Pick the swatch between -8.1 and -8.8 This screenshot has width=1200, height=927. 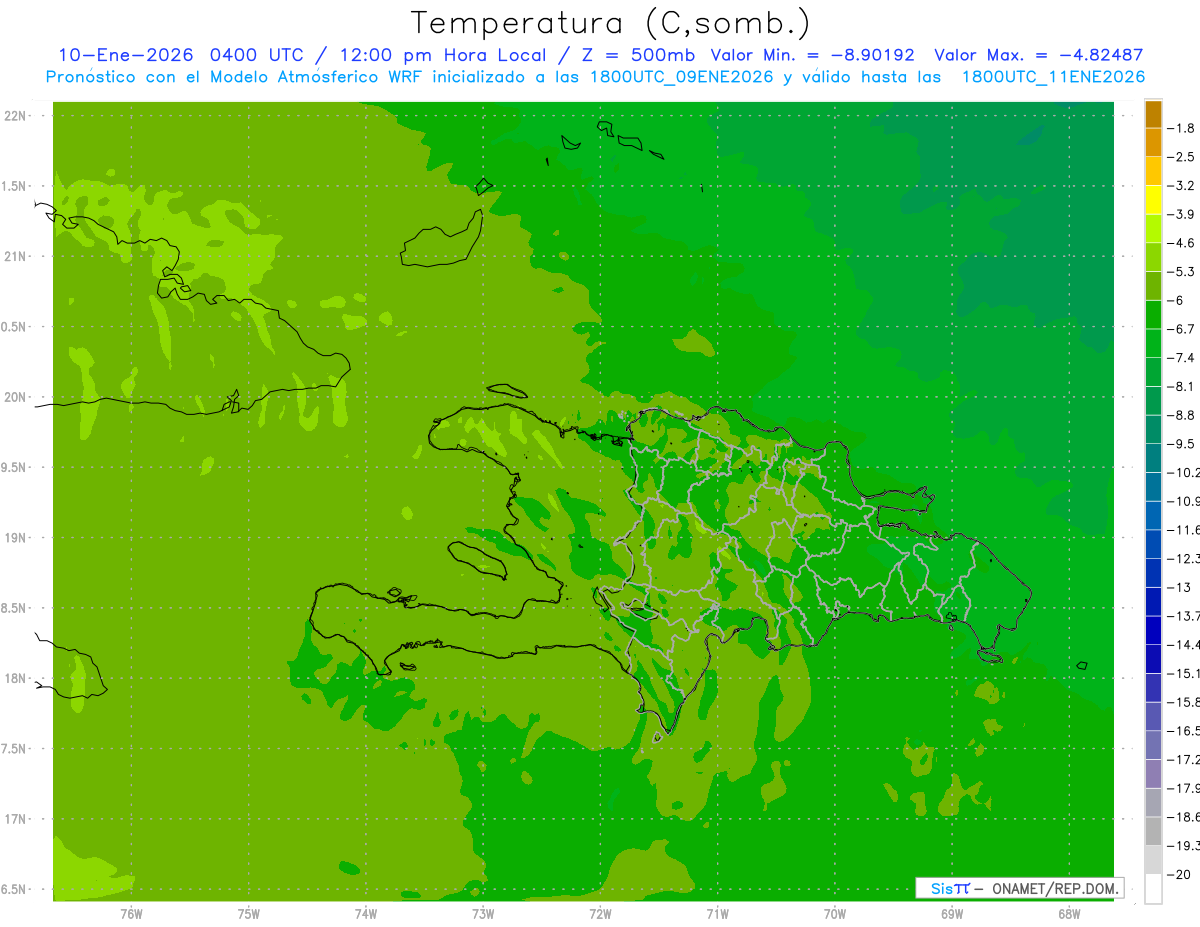click(1153, 400)
